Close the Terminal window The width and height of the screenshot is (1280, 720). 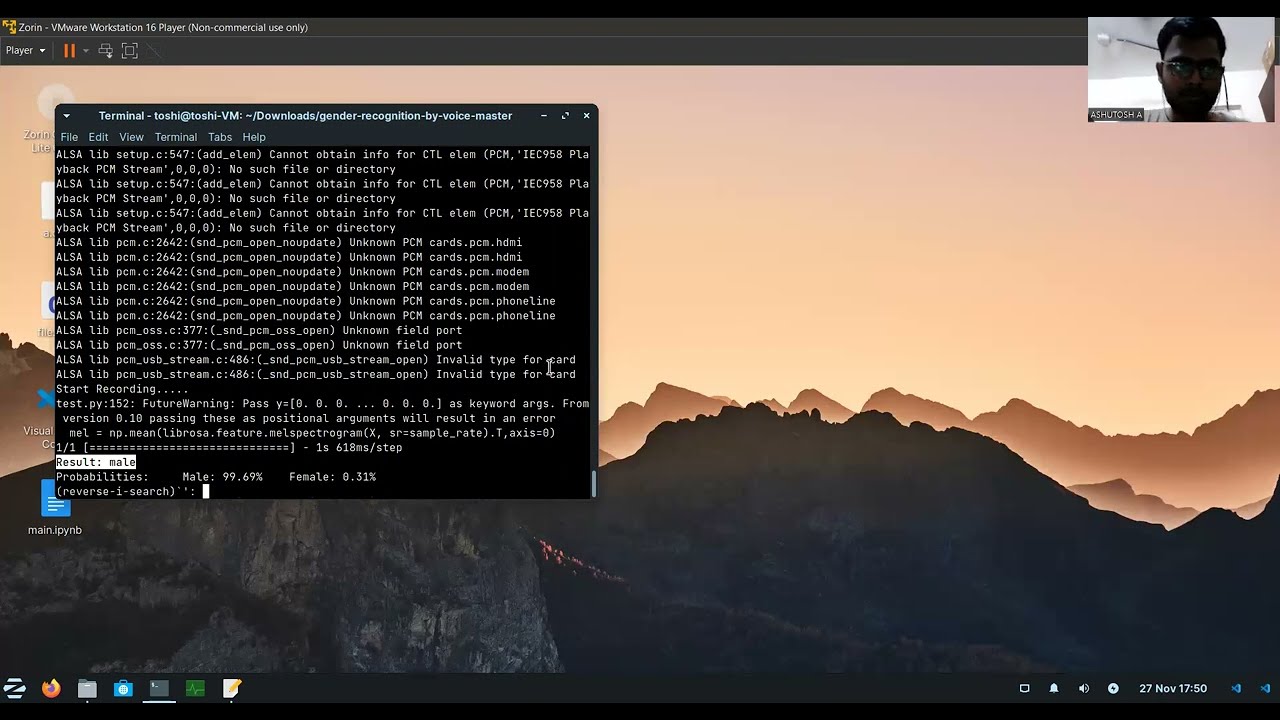coord(586,116)
